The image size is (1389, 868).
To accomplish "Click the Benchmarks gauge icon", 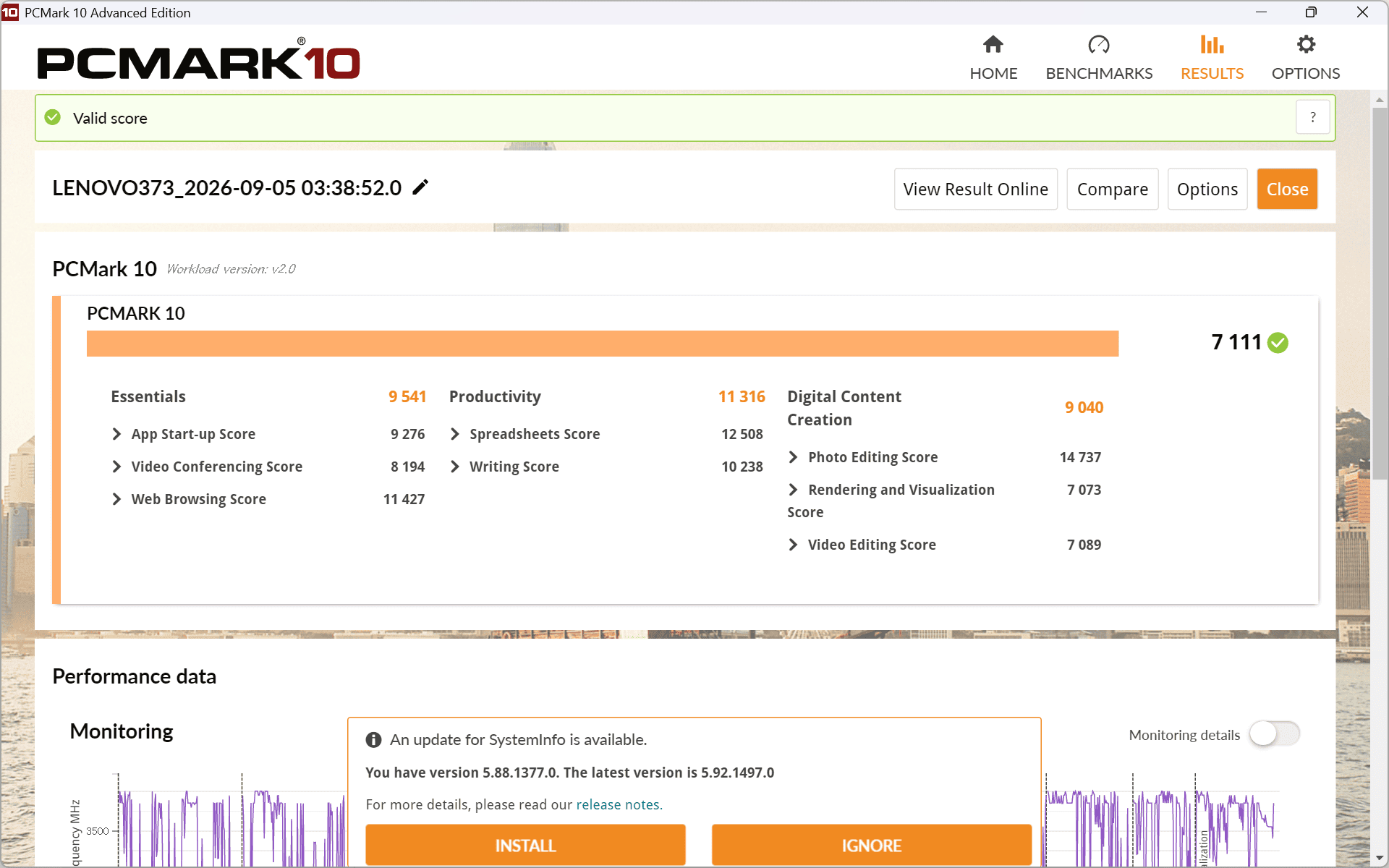I will (1099, 45).
